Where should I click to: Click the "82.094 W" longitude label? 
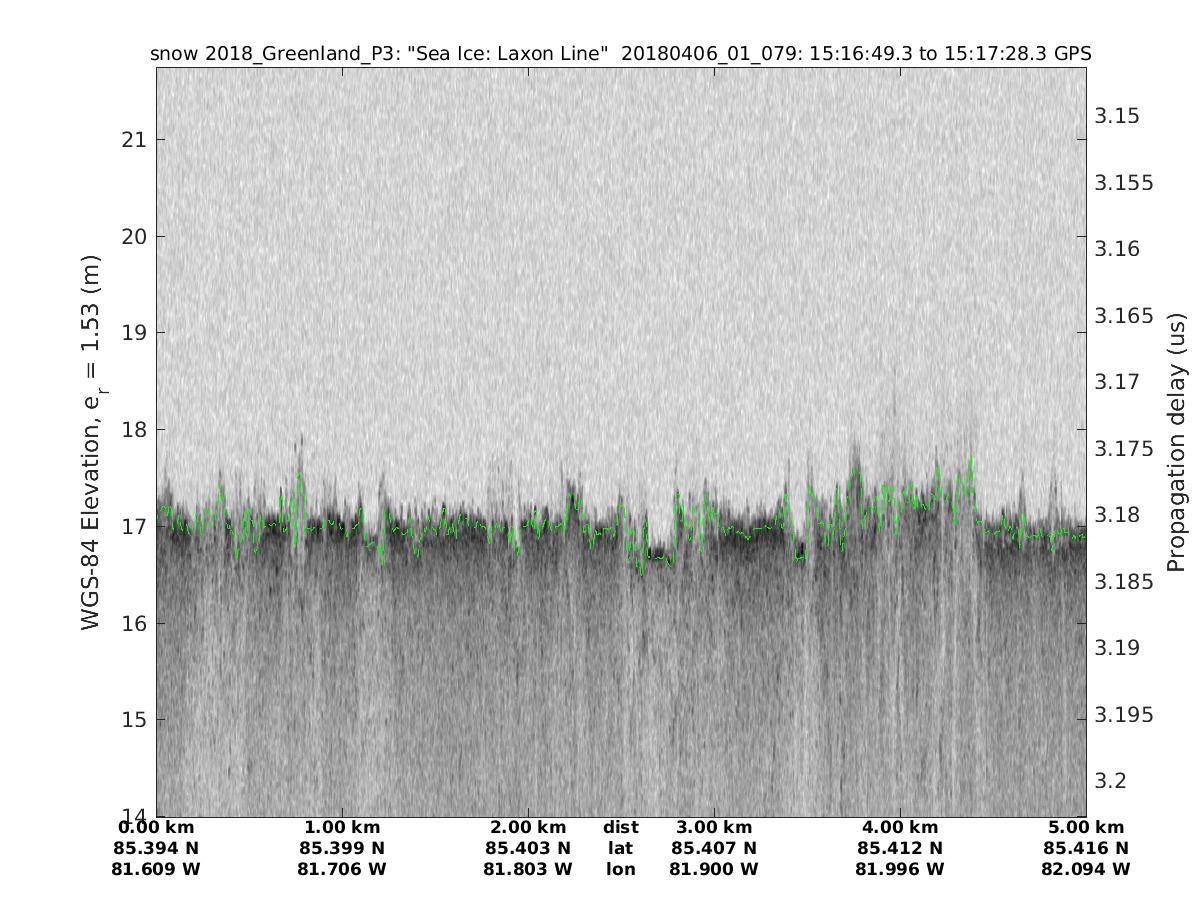point(1086,869)
